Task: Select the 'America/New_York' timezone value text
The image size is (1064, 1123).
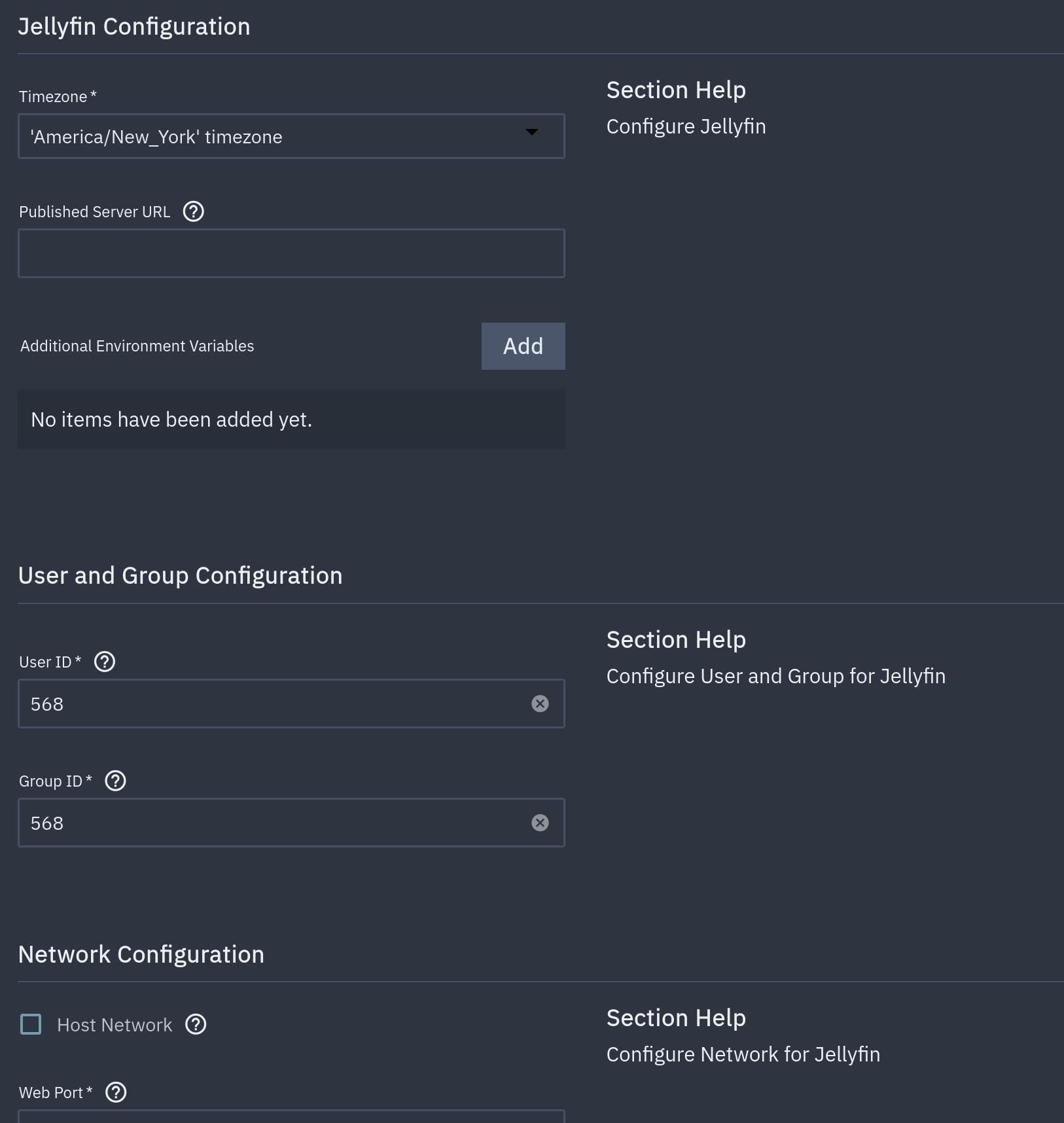Action: point(156,137)
